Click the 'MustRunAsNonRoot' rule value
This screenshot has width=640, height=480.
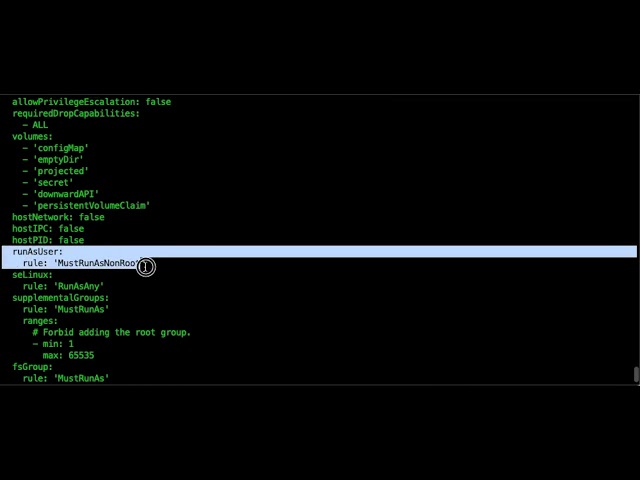click(98, 263)
